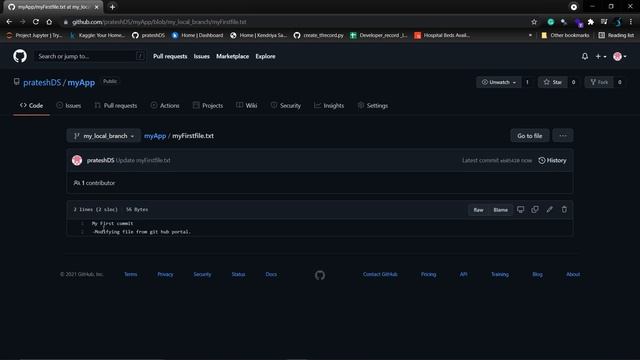Open the myApp repository title link
This screenshot has width=640, height=360.
click(81, 82)
